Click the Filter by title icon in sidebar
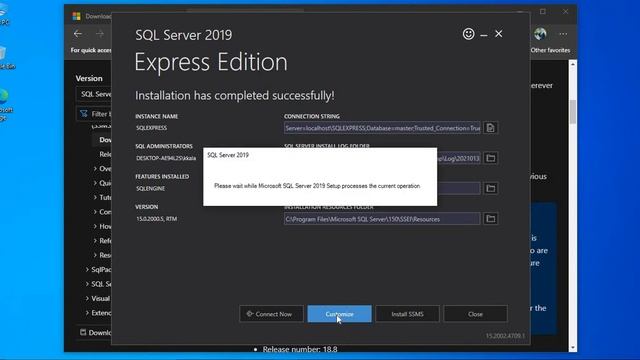Image resolution: width=640 pixels, height=360 pixels. pos(84,114)
